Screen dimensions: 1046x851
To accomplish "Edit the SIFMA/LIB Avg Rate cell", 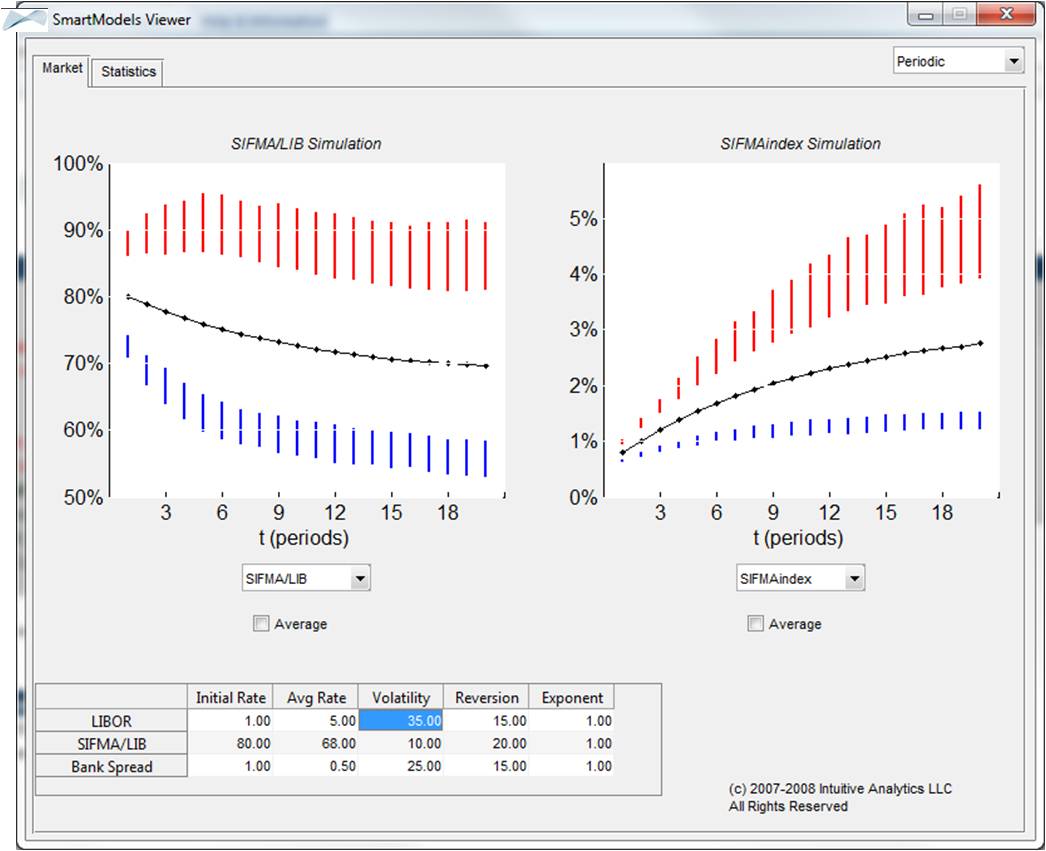I will (x=315, y=743).
